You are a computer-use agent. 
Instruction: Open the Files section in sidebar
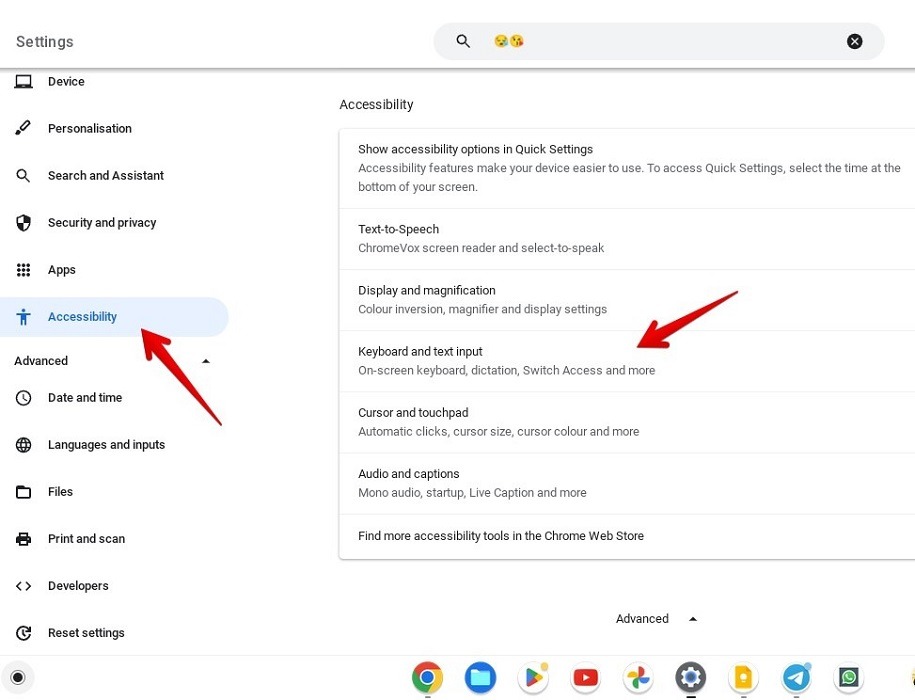pos(60,491)
